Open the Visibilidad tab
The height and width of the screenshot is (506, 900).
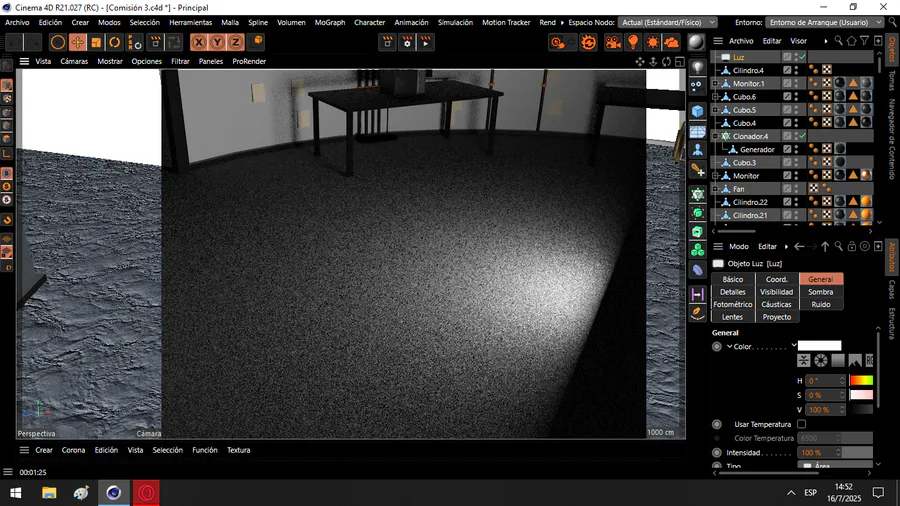(x=776, y=292)
